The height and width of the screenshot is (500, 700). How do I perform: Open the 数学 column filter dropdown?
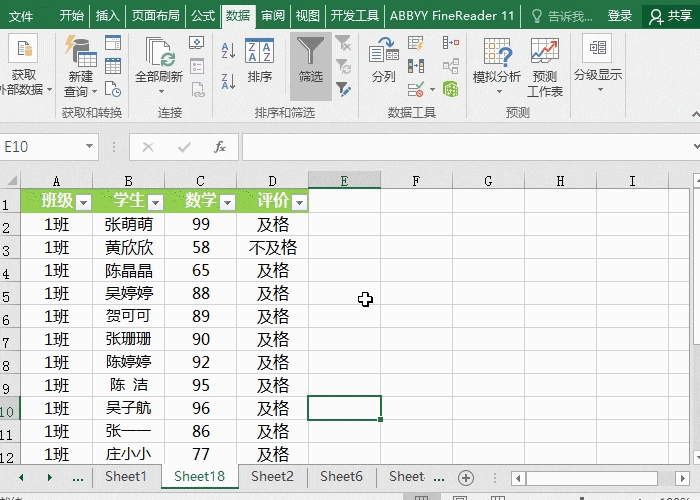click(227, 202)
